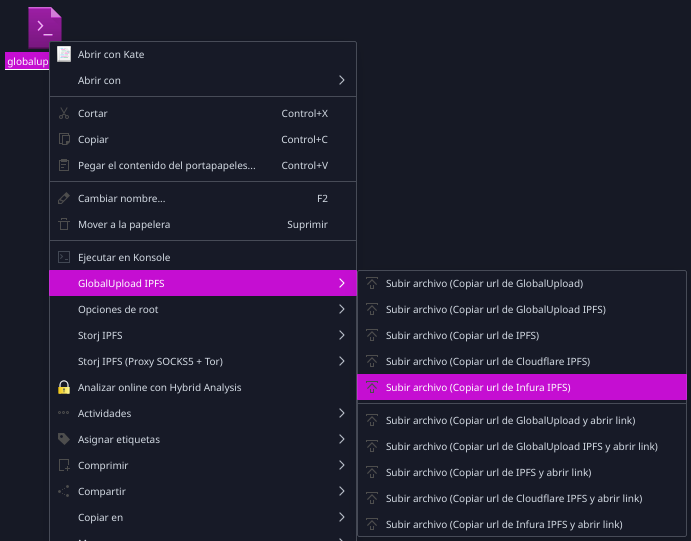
Task: Click the globalup file name label
Action: pos(27,61)
